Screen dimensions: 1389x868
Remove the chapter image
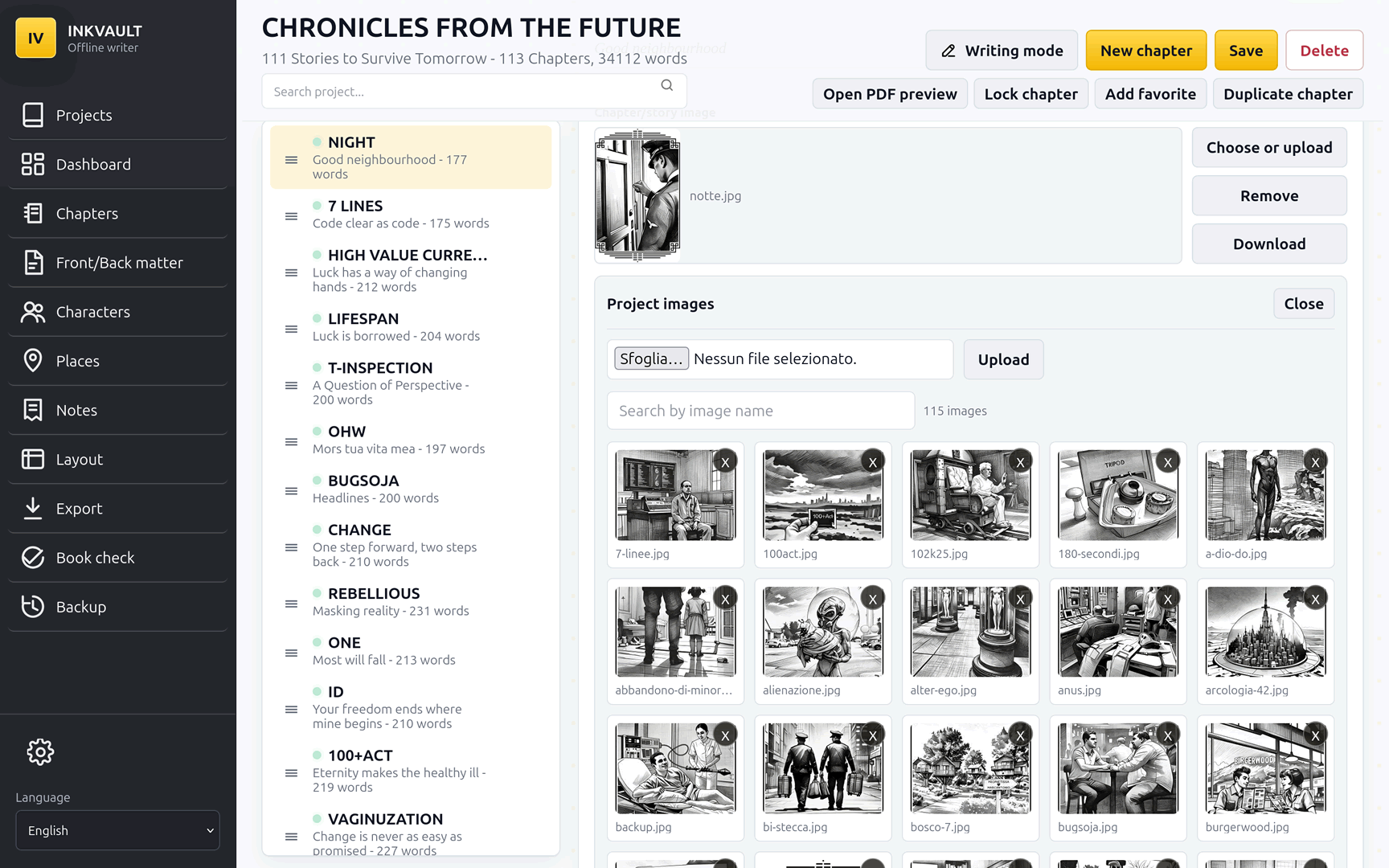1269,196
